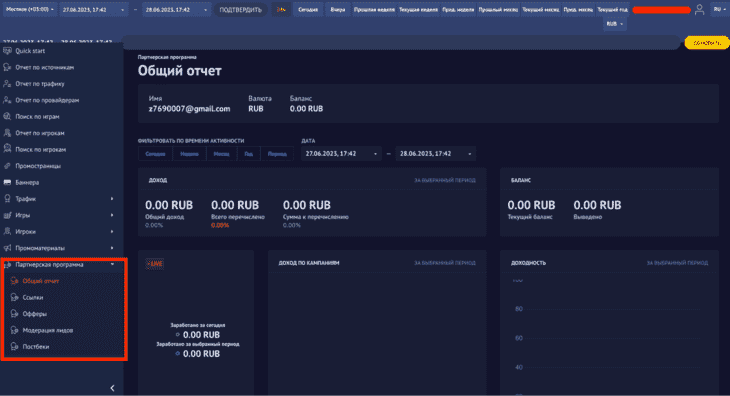Open the top-bar end date 28.06.2023 dropdown
Image resolution: width=730 pixels, height=396 pixels.
(176, 9)
